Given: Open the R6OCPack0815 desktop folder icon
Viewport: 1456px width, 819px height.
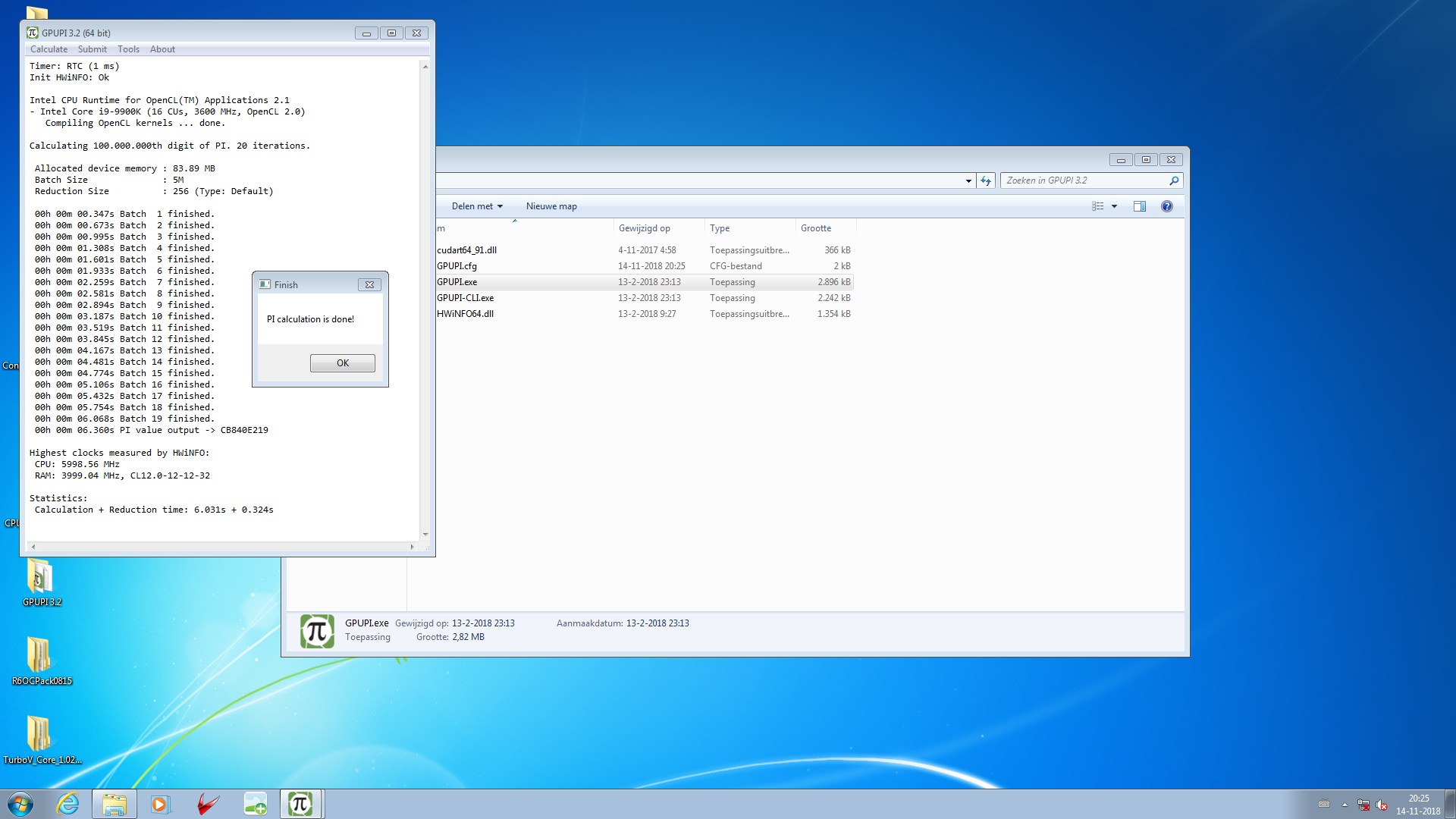Looking at the screenshot, I should pyautogui.click(x=41, y=661).
